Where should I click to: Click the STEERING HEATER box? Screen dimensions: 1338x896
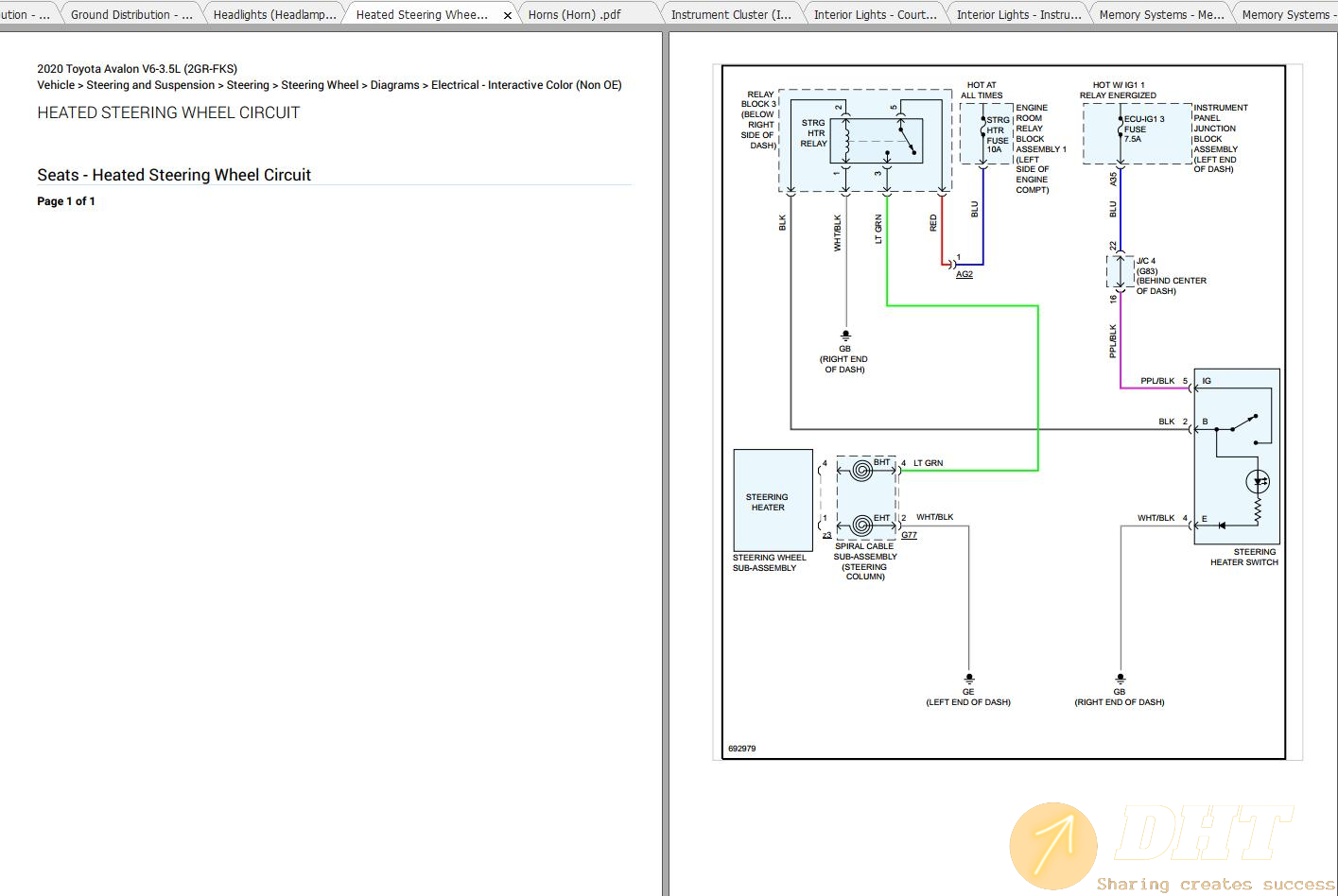[773, 500]
